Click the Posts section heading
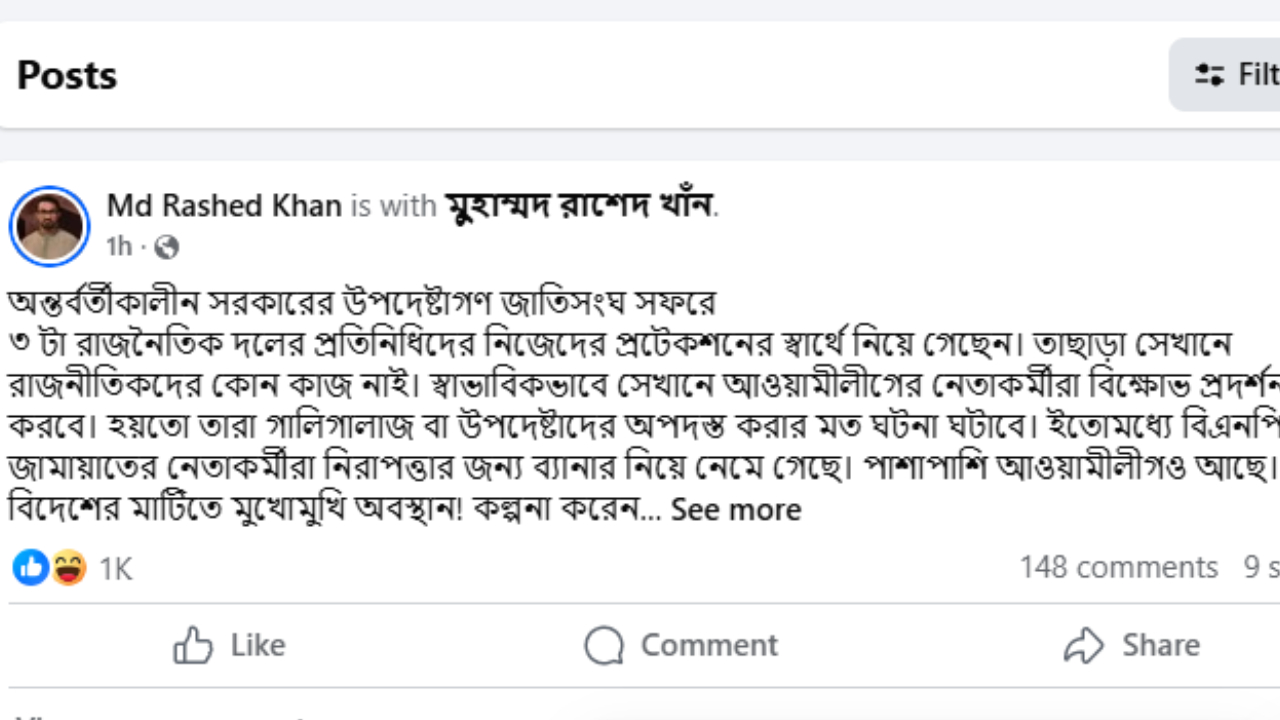The height and width of the screenshot is (720, 1280). pyautogui.click(x=67, y=75)
